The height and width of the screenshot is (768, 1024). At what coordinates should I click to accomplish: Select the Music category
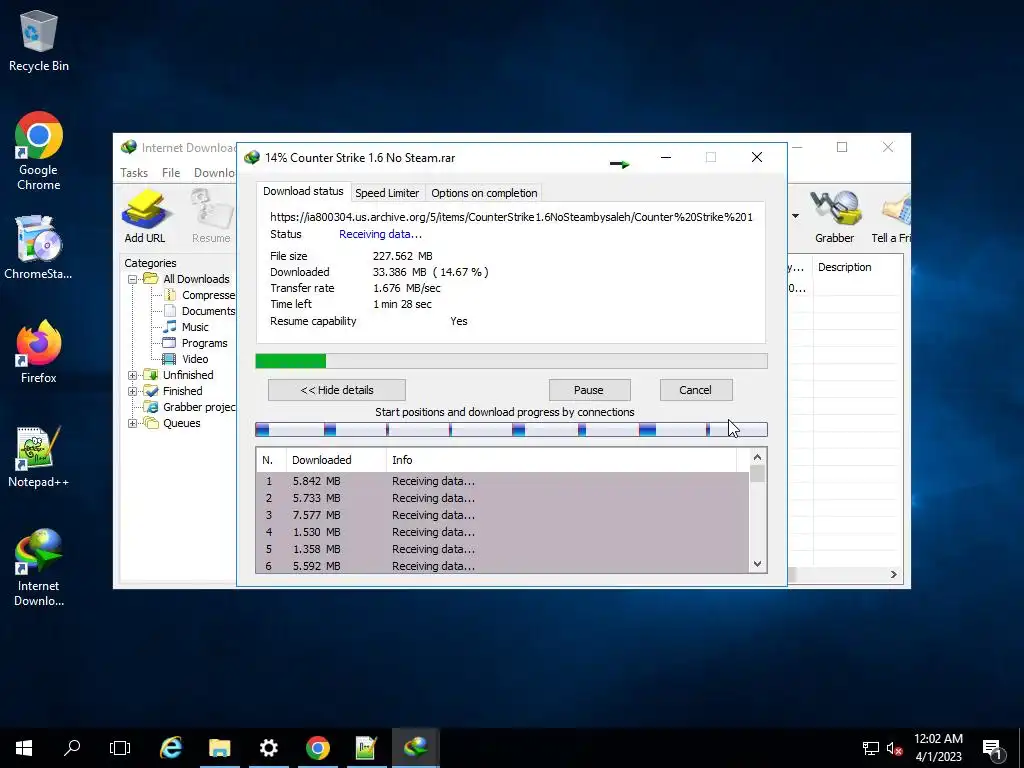195,327
